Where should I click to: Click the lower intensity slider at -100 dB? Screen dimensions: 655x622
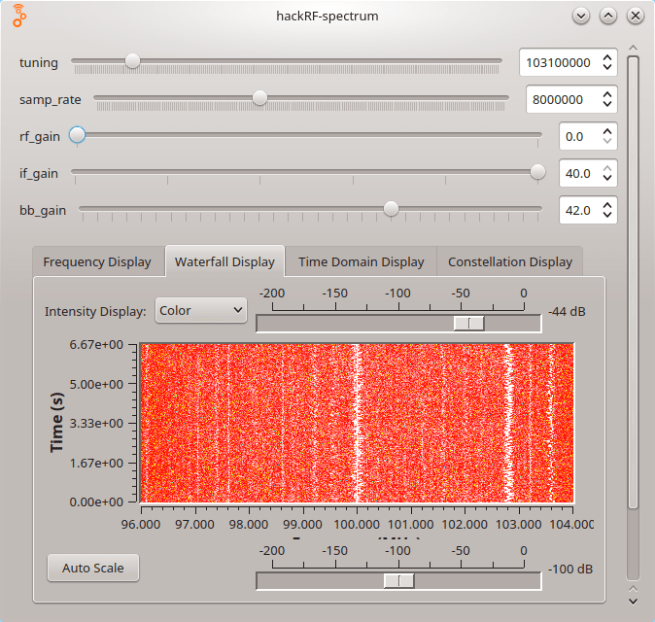pyautogui.click(x=399, y=581)
